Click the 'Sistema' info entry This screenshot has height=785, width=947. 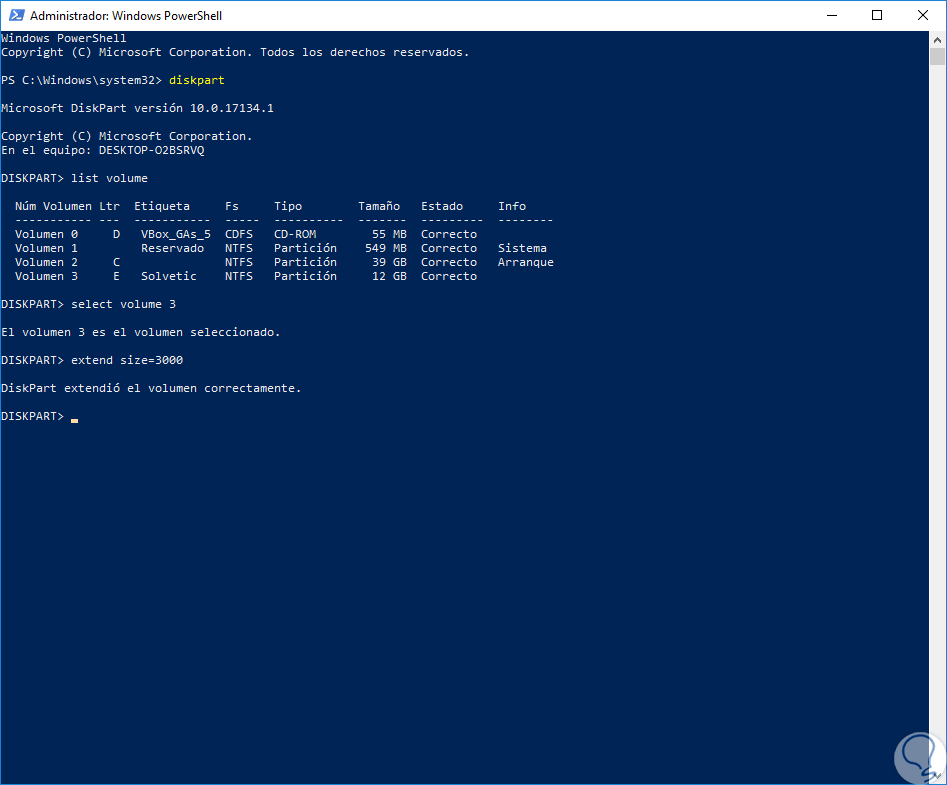click(x=522, y=248)
